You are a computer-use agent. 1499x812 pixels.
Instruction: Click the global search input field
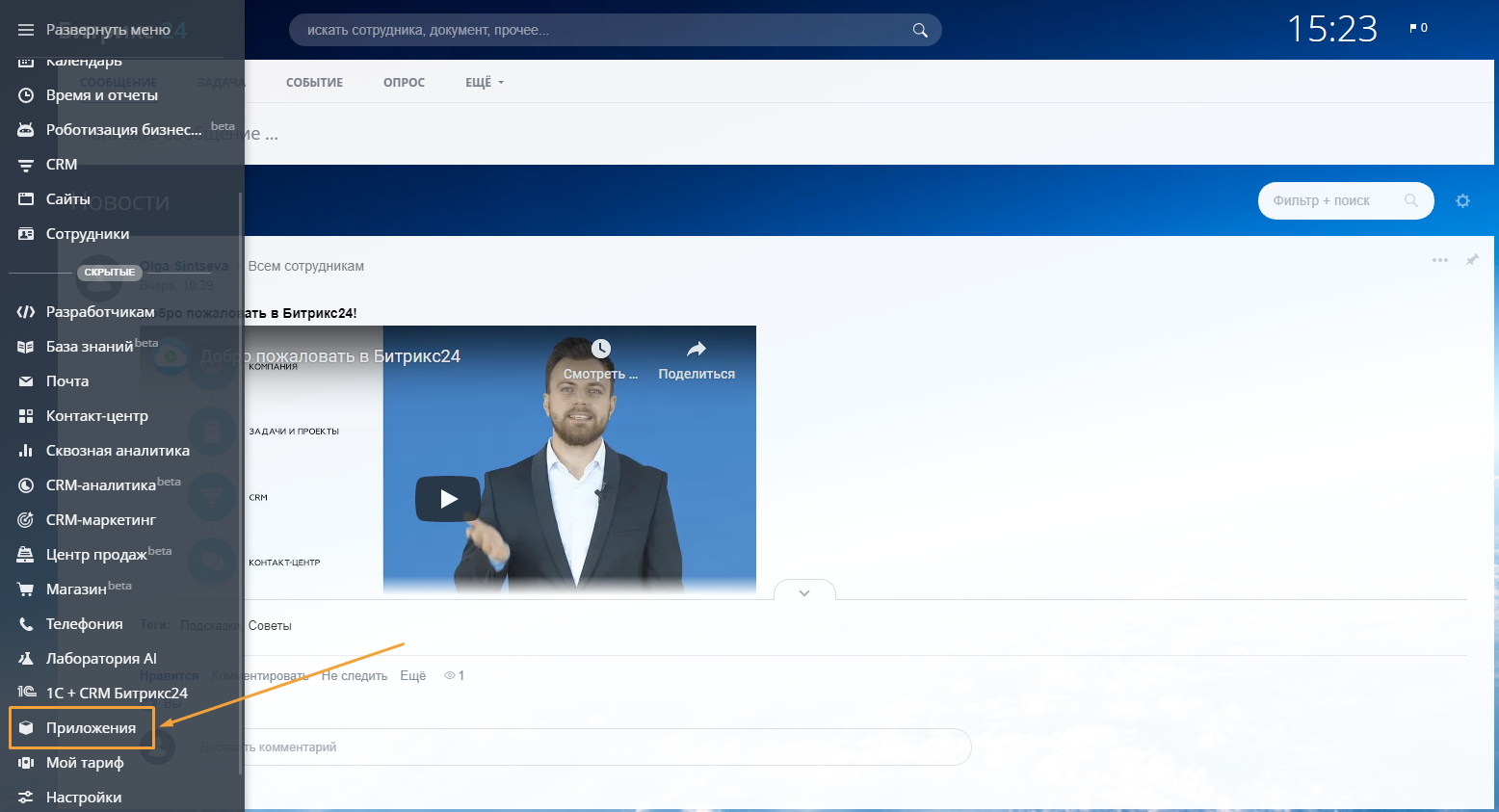[x=615, y=31]
